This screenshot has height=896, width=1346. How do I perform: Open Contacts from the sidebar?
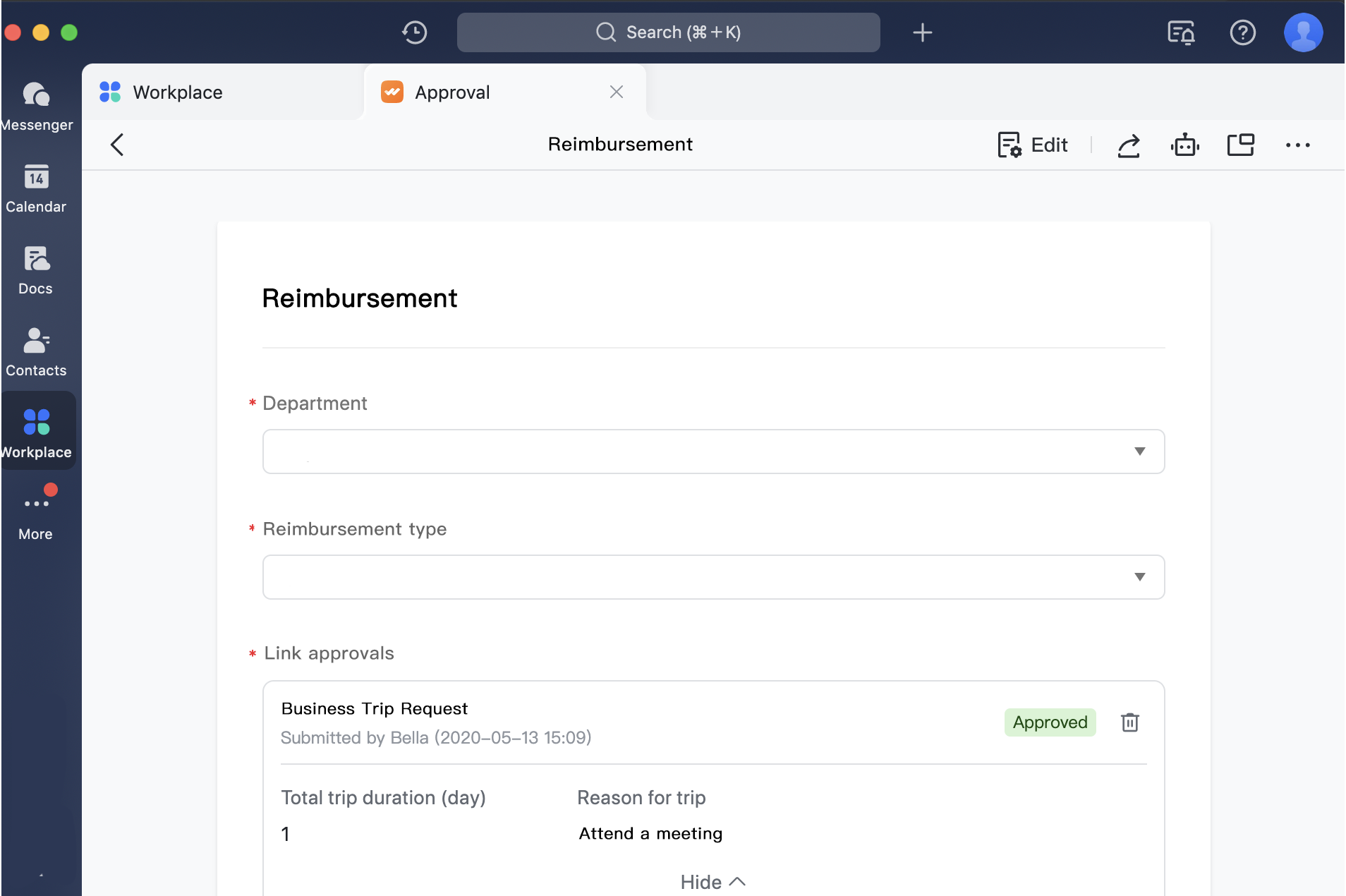[x=35, y=351]
